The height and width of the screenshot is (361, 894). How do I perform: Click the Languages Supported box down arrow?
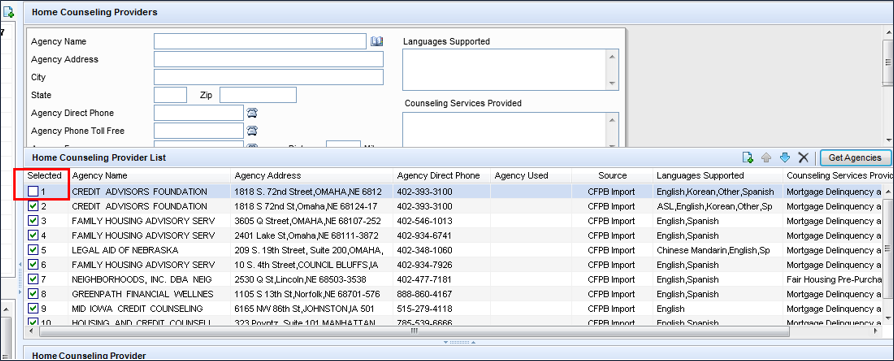pos(612,84)
